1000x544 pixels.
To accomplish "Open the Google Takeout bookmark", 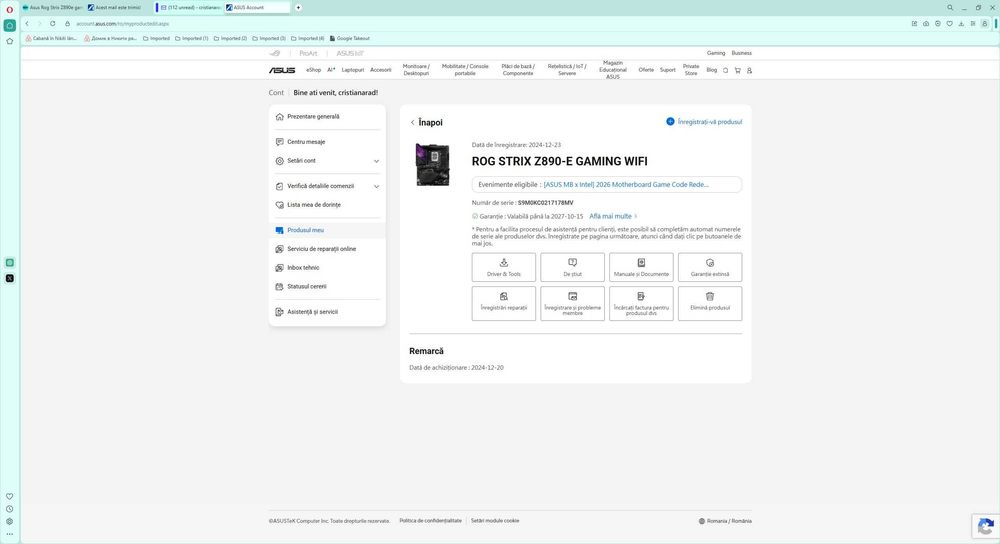I will pyautogui.click(x=349, y=38).
